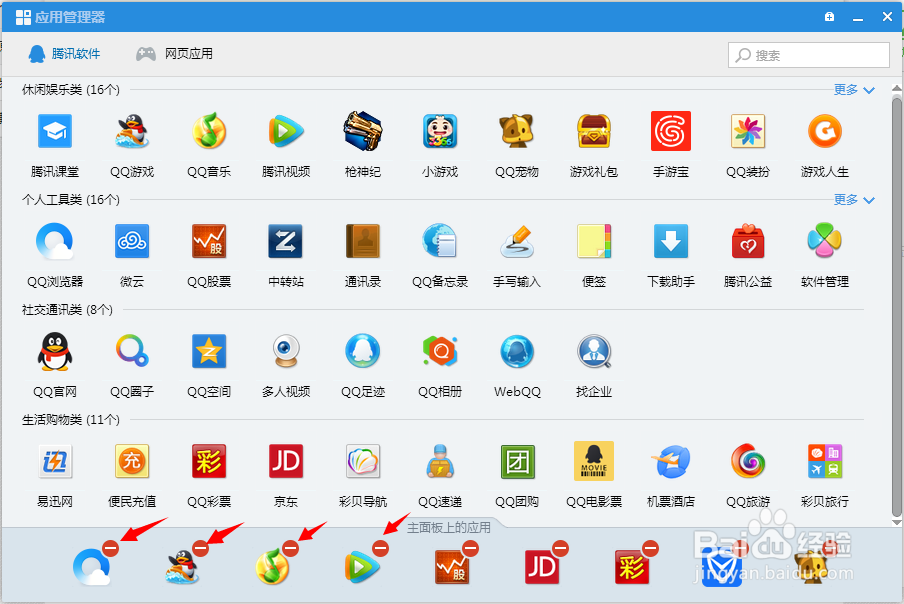This screenshot has height=604, width=904.
Task: Focus the 搜索 search box
Action: tap(808, 55)
